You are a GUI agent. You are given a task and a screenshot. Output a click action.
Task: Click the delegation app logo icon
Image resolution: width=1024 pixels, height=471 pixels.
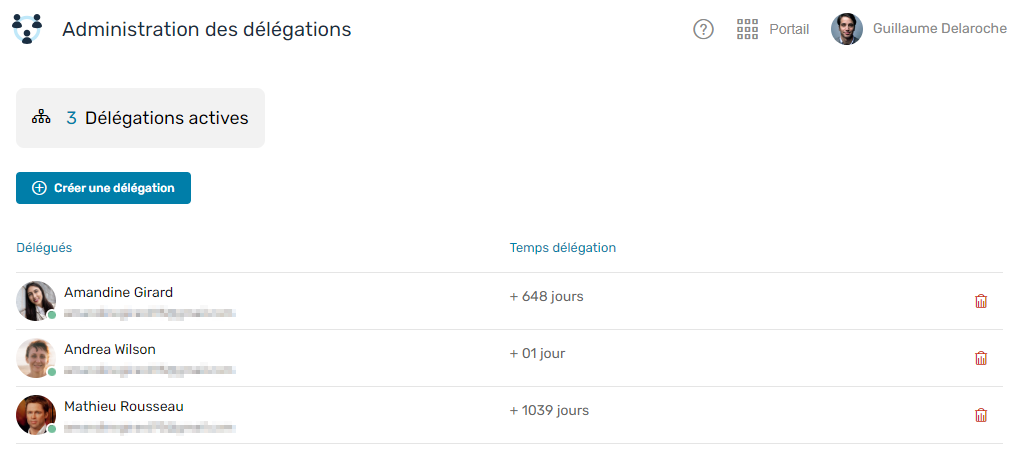(27, 29)
